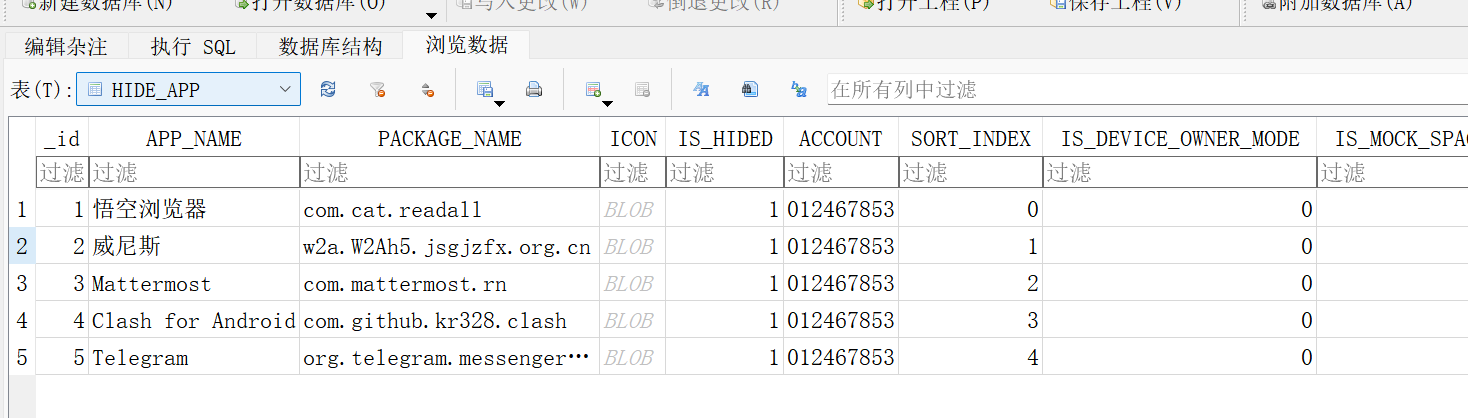This screenshot has width=1468, height=418.
Task: Save table as currently displayed icon
Action: click(485, 89)
